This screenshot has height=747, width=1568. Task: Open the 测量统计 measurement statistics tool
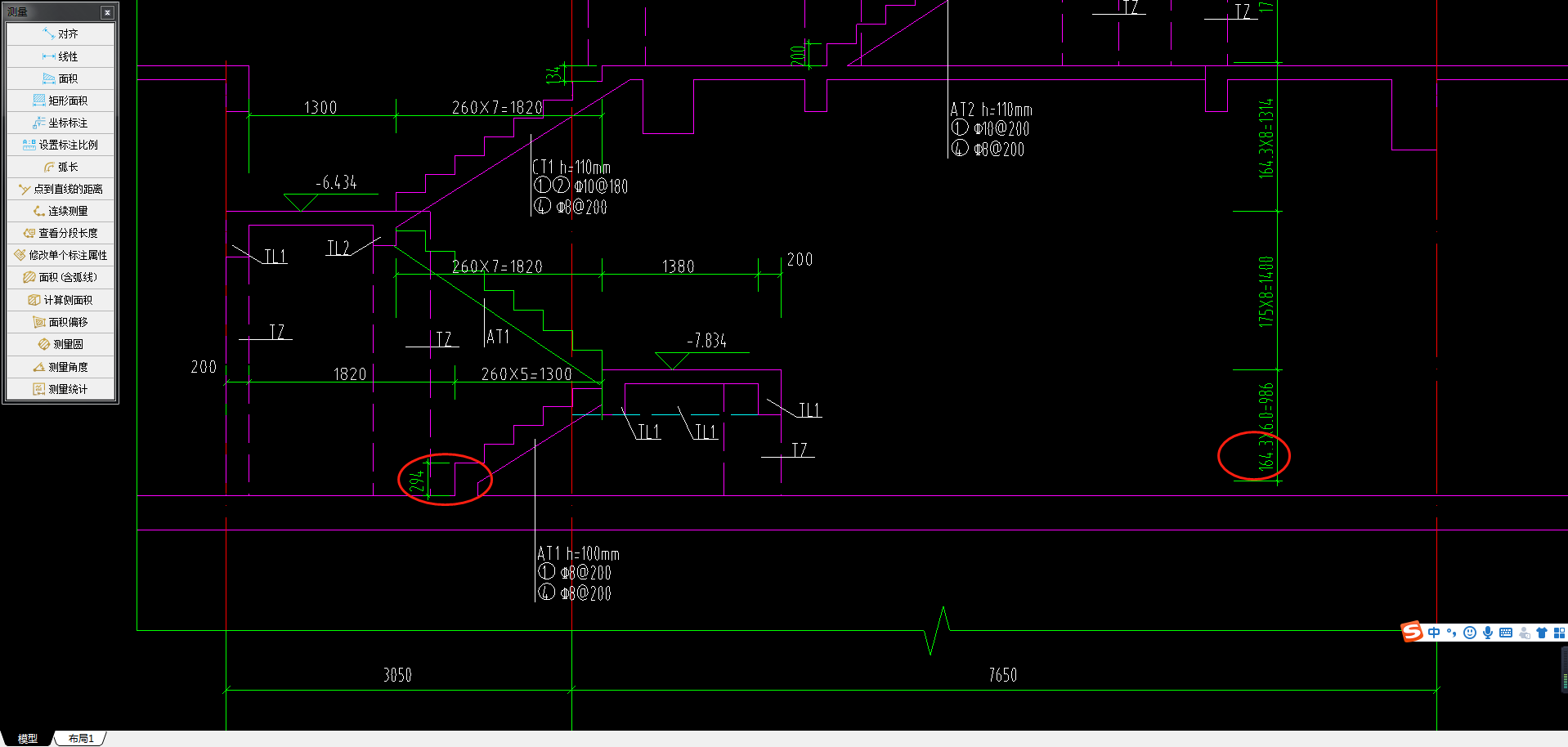click(60, 389)
